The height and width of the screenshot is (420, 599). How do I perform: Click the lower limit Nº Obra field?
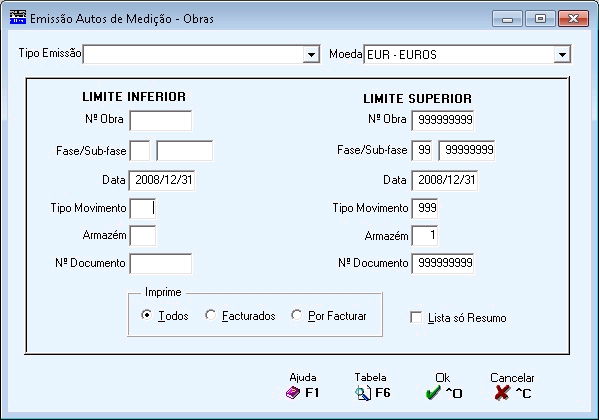click(x=160, y=121)
